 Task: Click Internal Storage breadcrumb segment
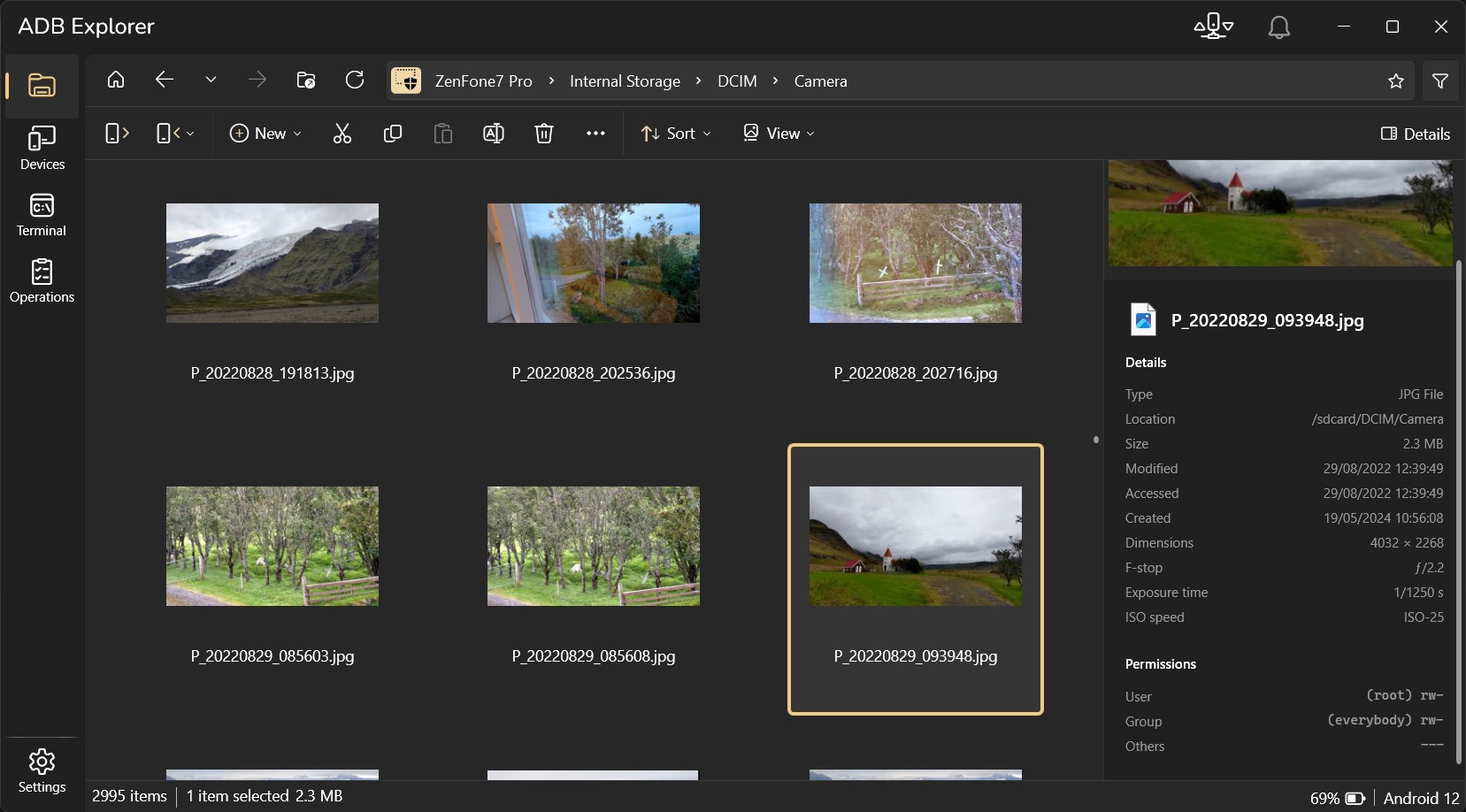tap(625, 81)
